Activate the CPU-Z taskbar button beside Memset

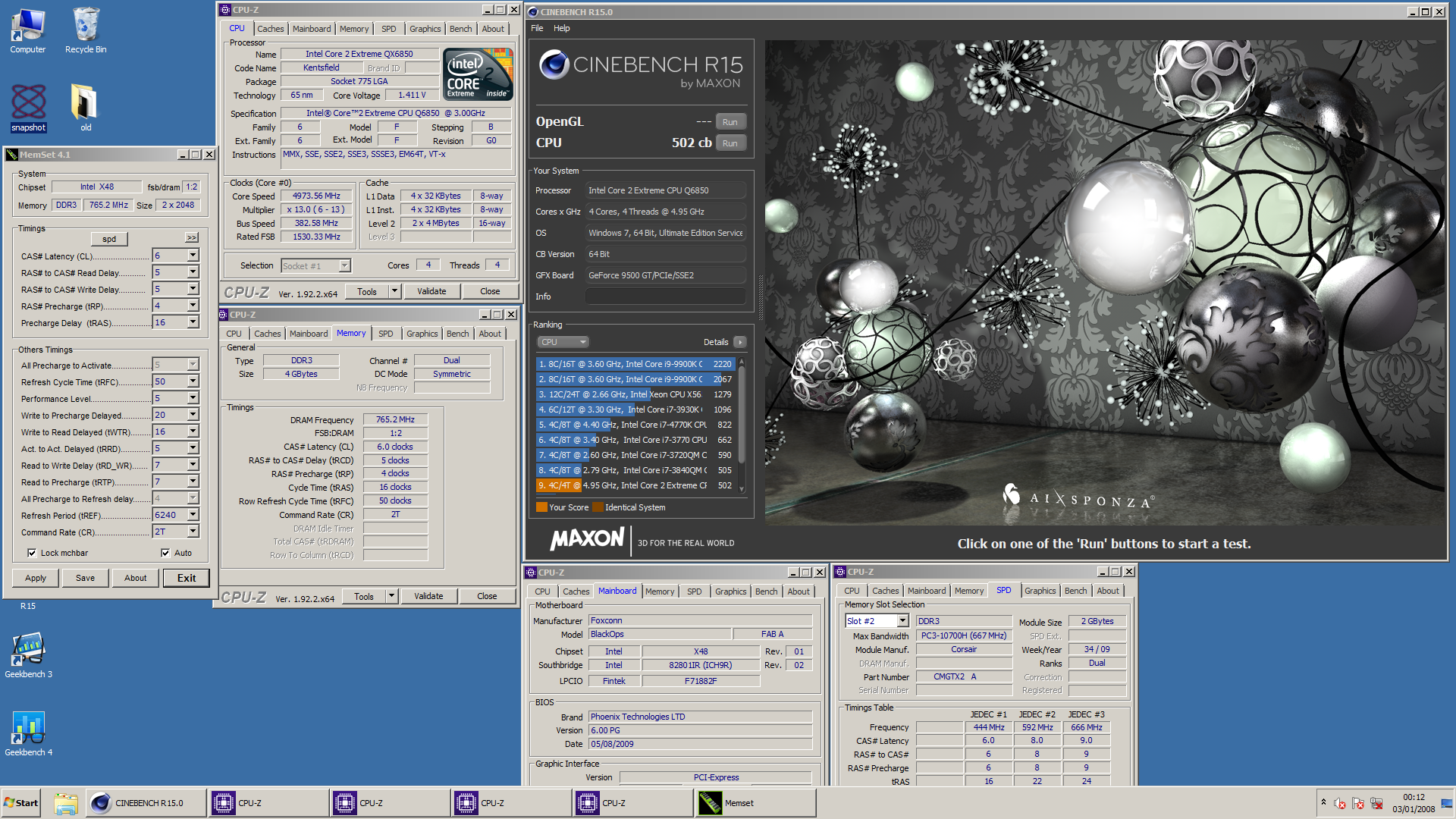point(633,803)
